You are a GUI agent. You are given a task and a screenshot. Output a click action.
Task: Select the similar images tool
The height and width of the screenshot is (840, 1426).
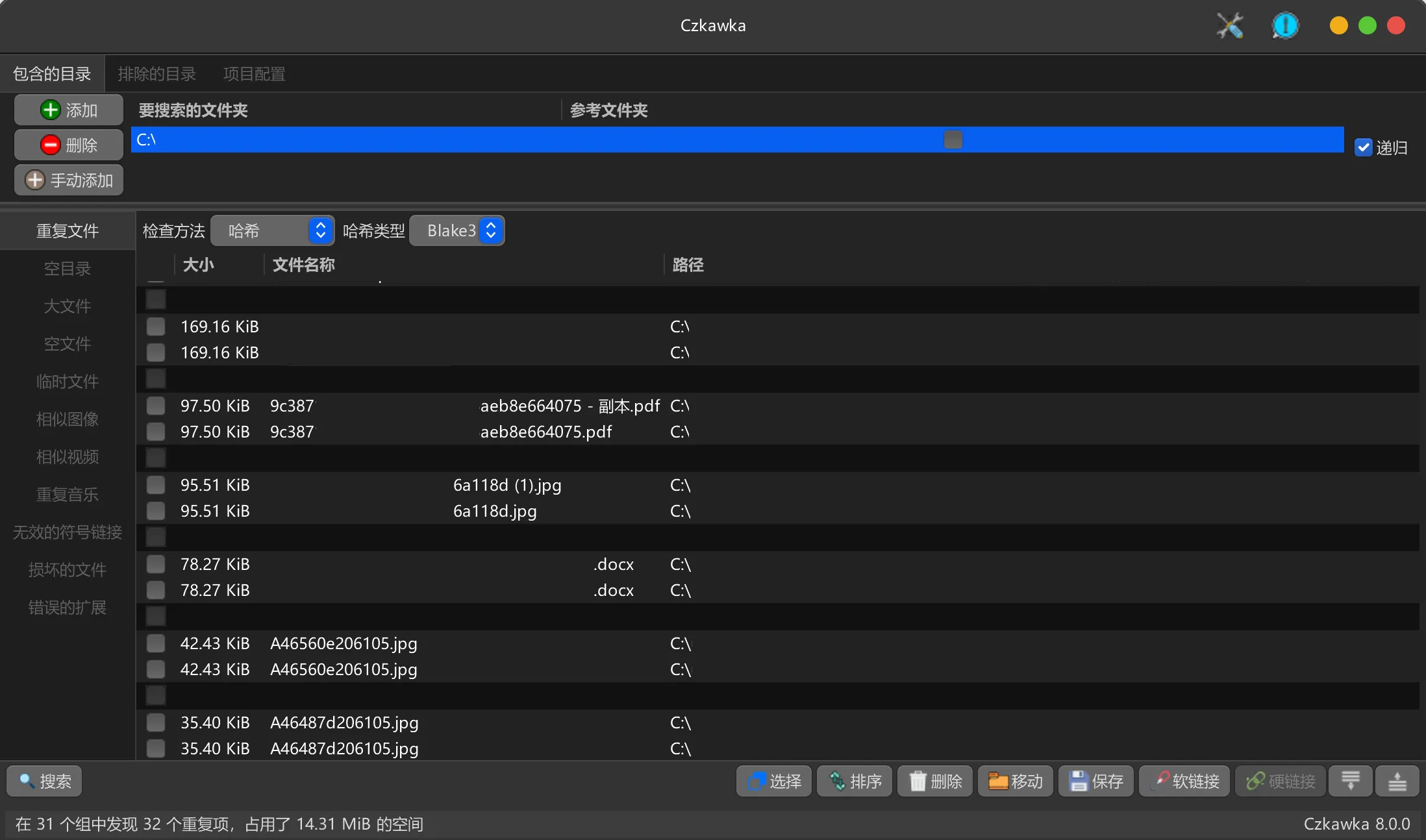[x=68, y=419]
